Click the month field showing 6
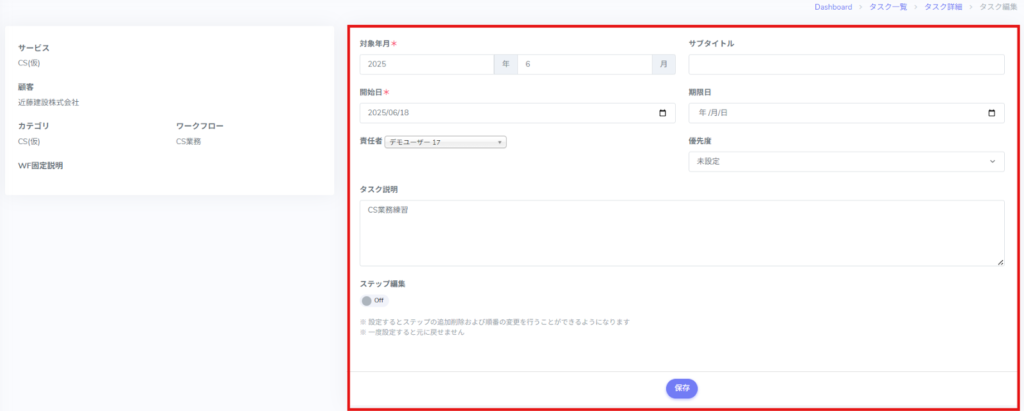The image size is (1024, 411). pos(584,64)
